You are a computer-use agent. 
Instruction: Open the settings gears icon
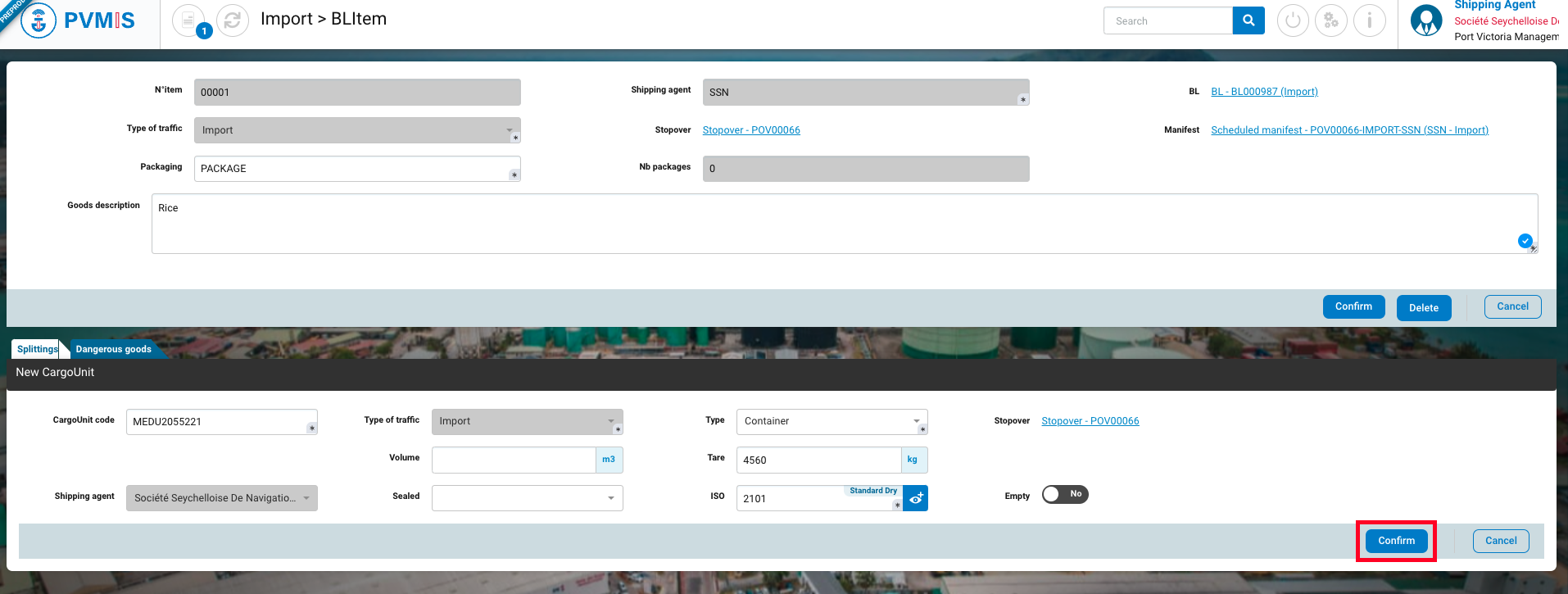(1331, 20)
